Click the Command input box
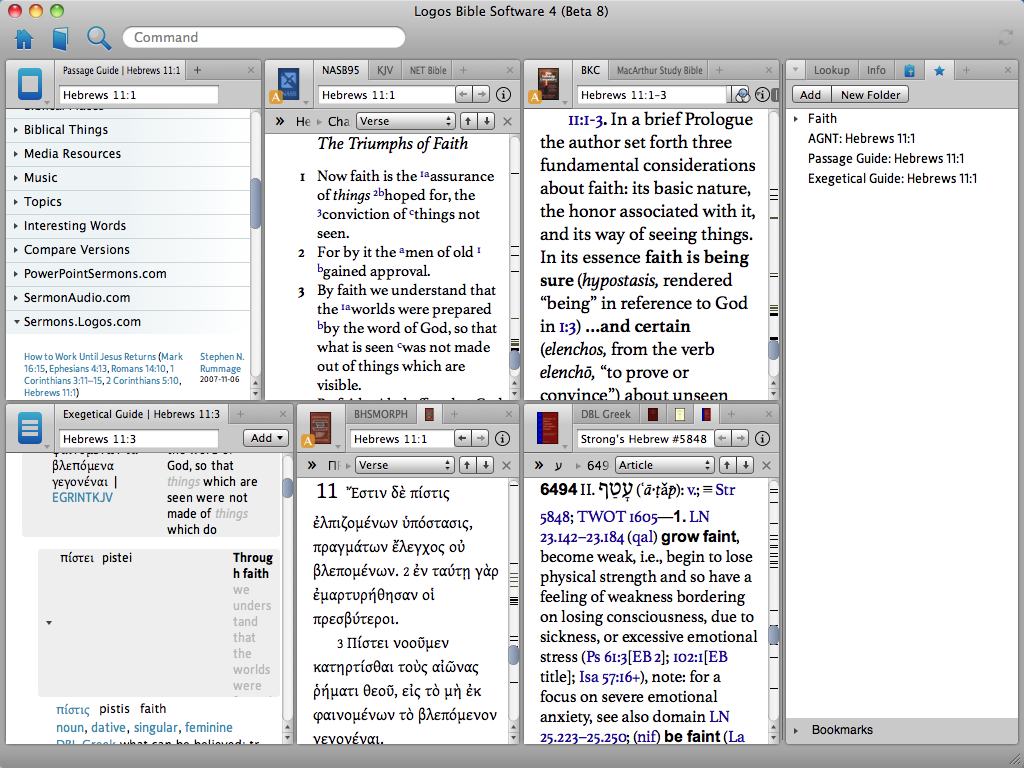This screenshot has width=1024, height=768. click(x=264, y=38)
